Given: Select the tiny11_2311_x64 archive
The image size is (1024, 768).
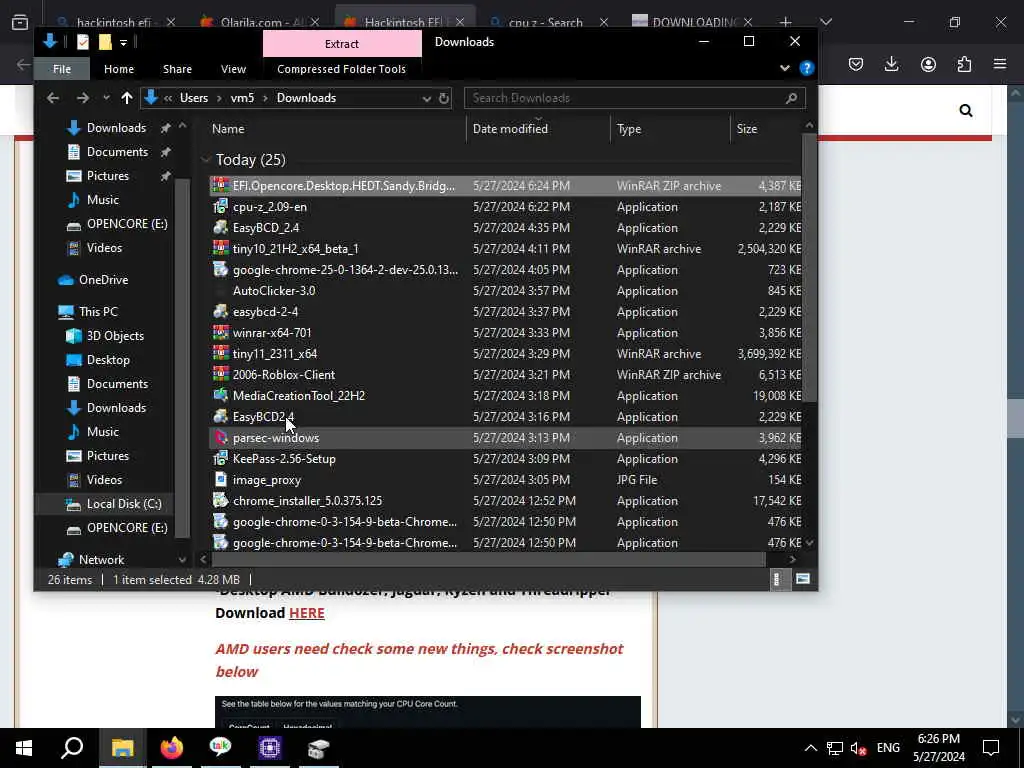Looking at the screenshot, I should 274,354.
